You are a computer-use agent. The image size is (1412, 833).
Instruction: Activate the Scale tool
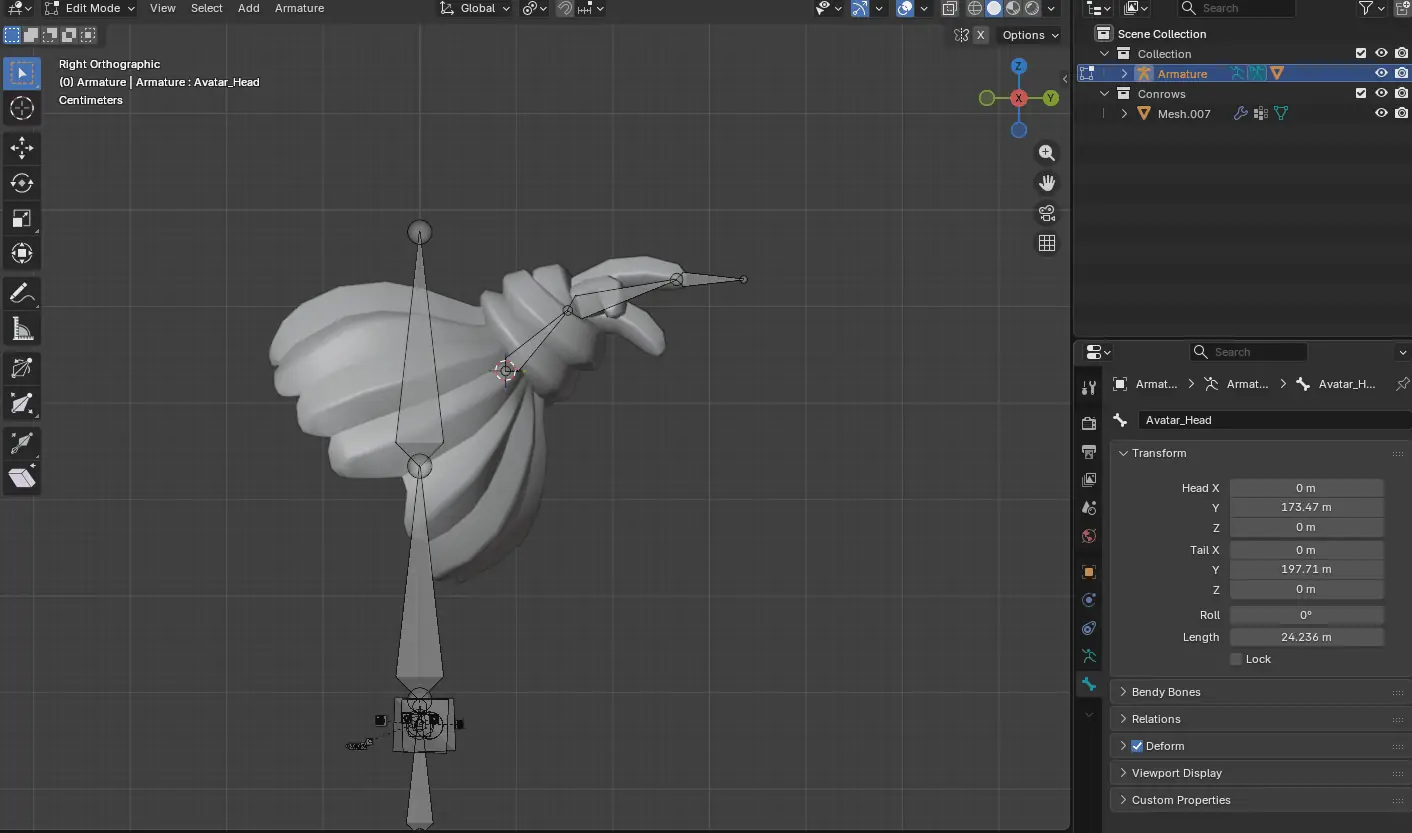point(22,218)
